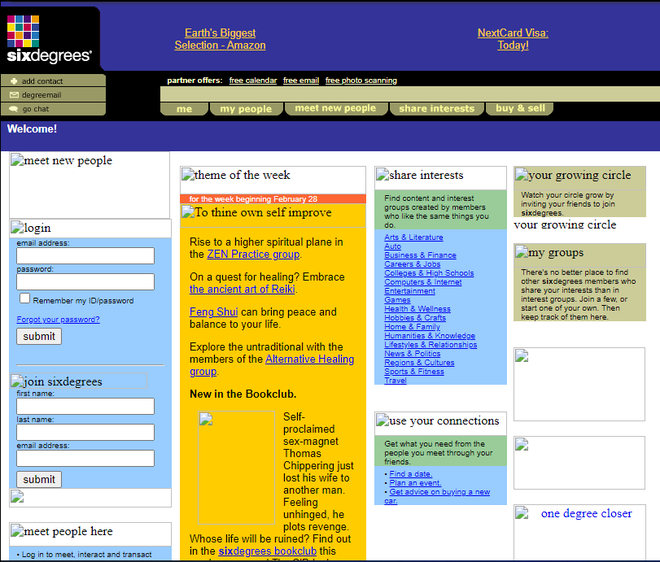The width and height of the screenshot is (660, 562).
Task: Open the 'my people' tab
Action: [x=246, y=109]
